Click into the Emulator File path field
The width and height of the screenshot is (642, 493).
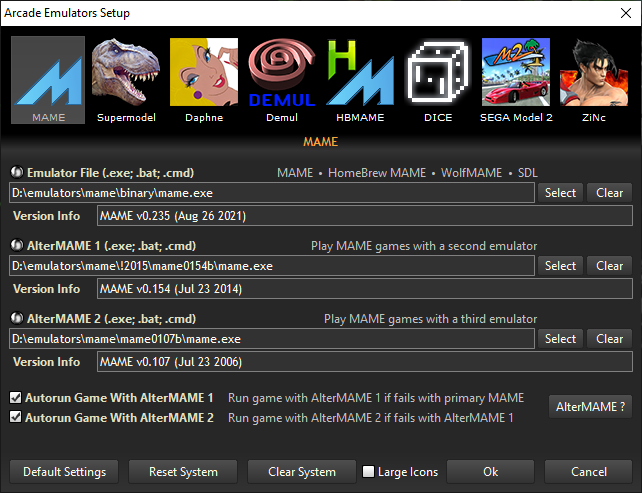pos(270,193)
